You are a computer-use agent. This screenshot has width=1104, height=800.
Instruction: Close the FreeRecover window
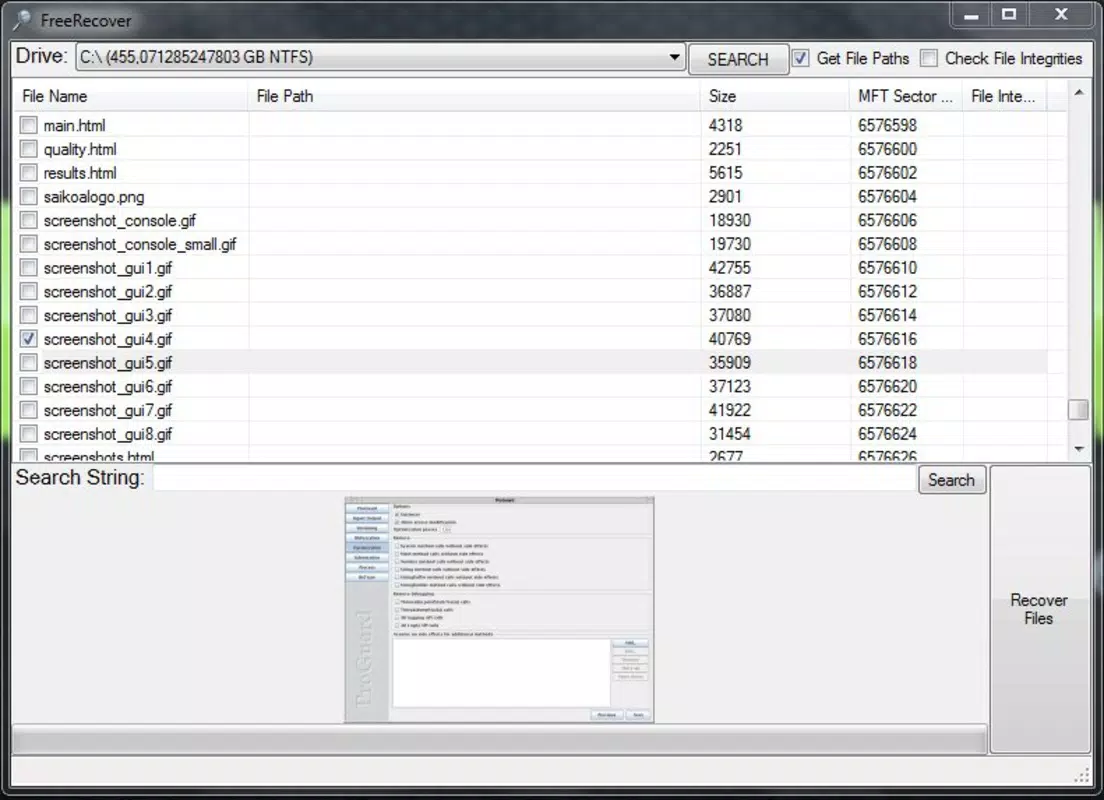[1061, 15]
